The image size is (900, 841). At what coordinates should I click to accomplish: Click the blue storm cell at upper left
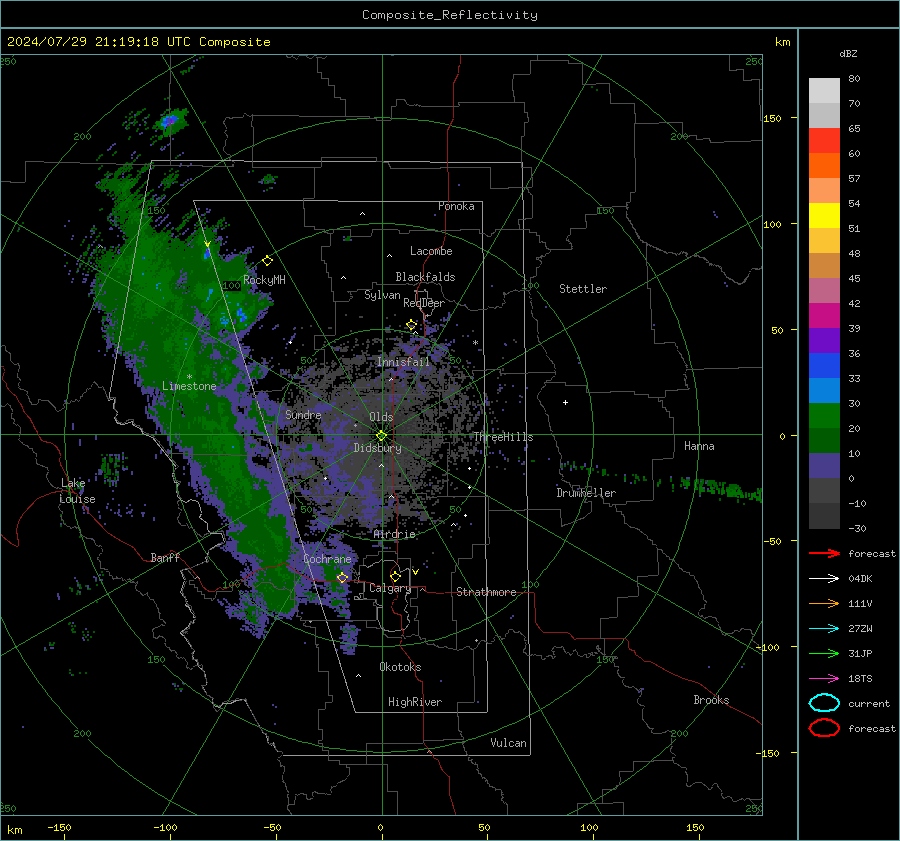click(169, 121)
